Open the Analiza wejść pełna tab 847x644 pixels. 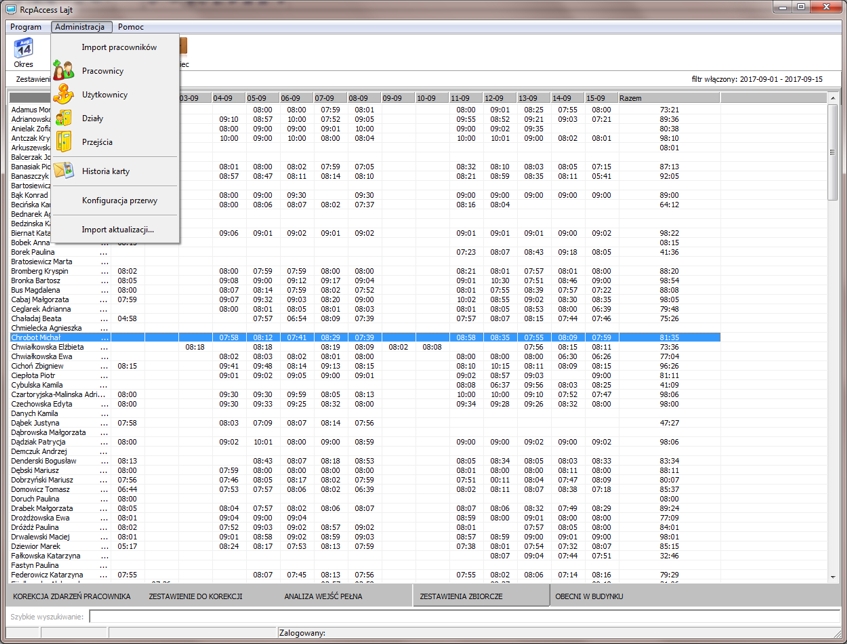pyautogui.click(x=323, y=596)
